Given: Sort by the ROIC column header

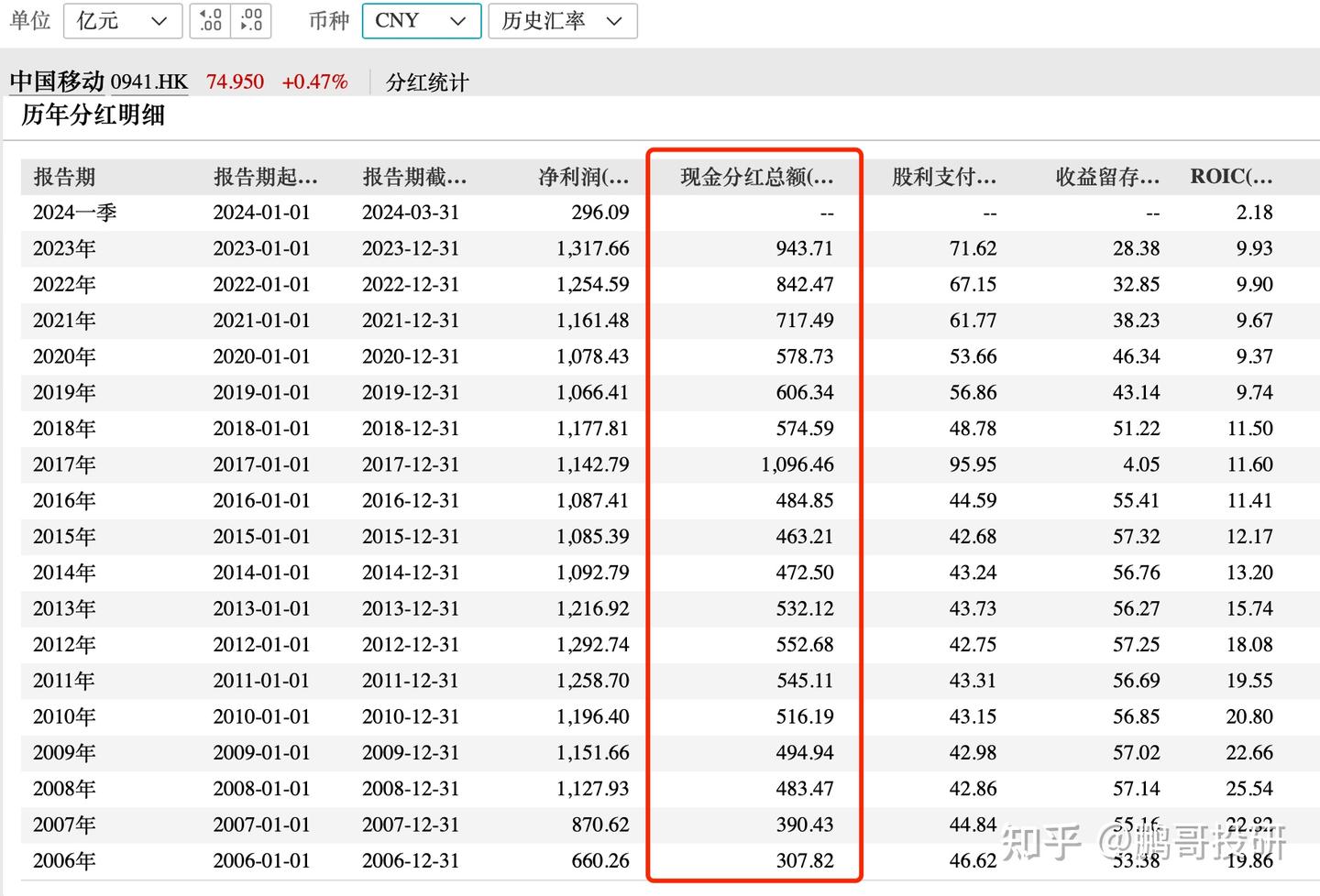Looking at the screenshot, I should coord(1230,176).
